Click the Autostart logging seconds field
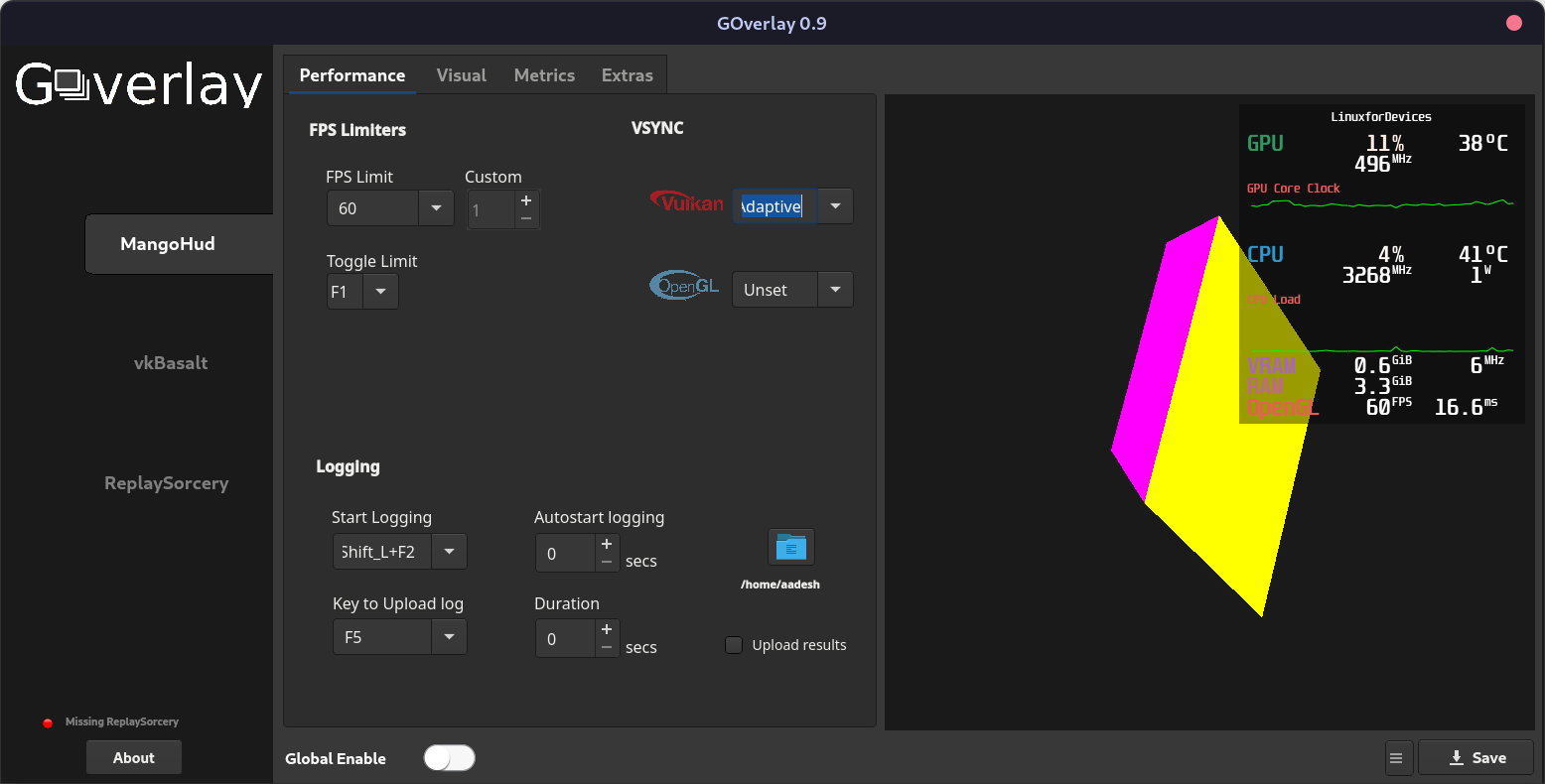 [x=566, y=553]
